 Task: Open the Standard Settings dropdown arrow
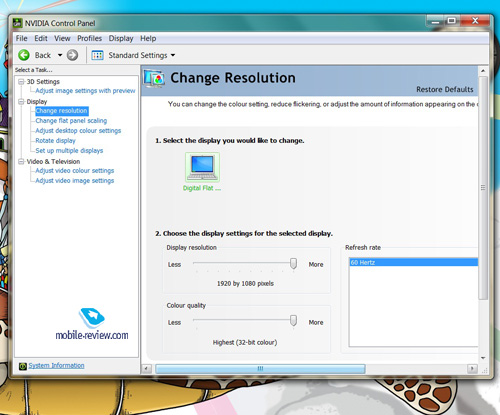pos(173,55)
